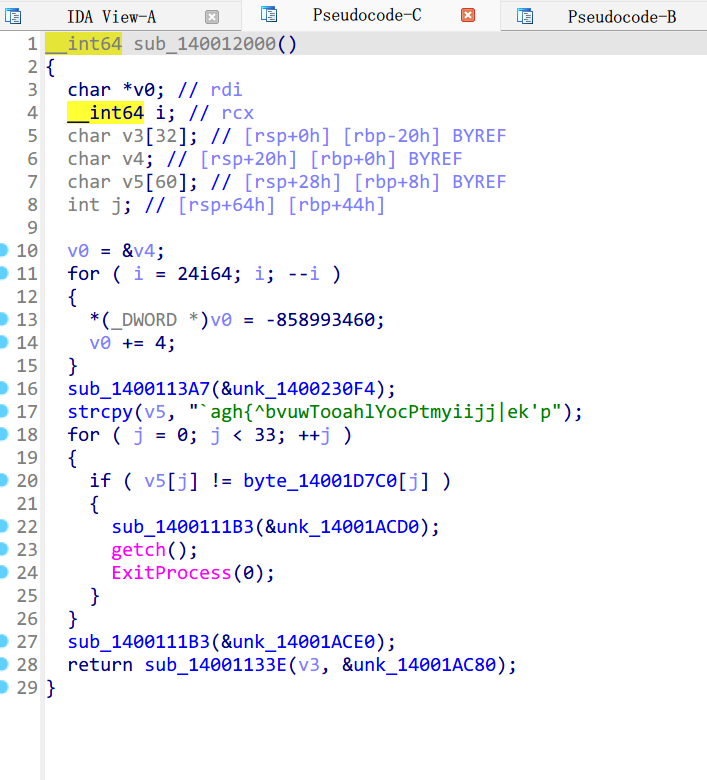Click the getch call
707x780 pixels.
coord(138,550)
